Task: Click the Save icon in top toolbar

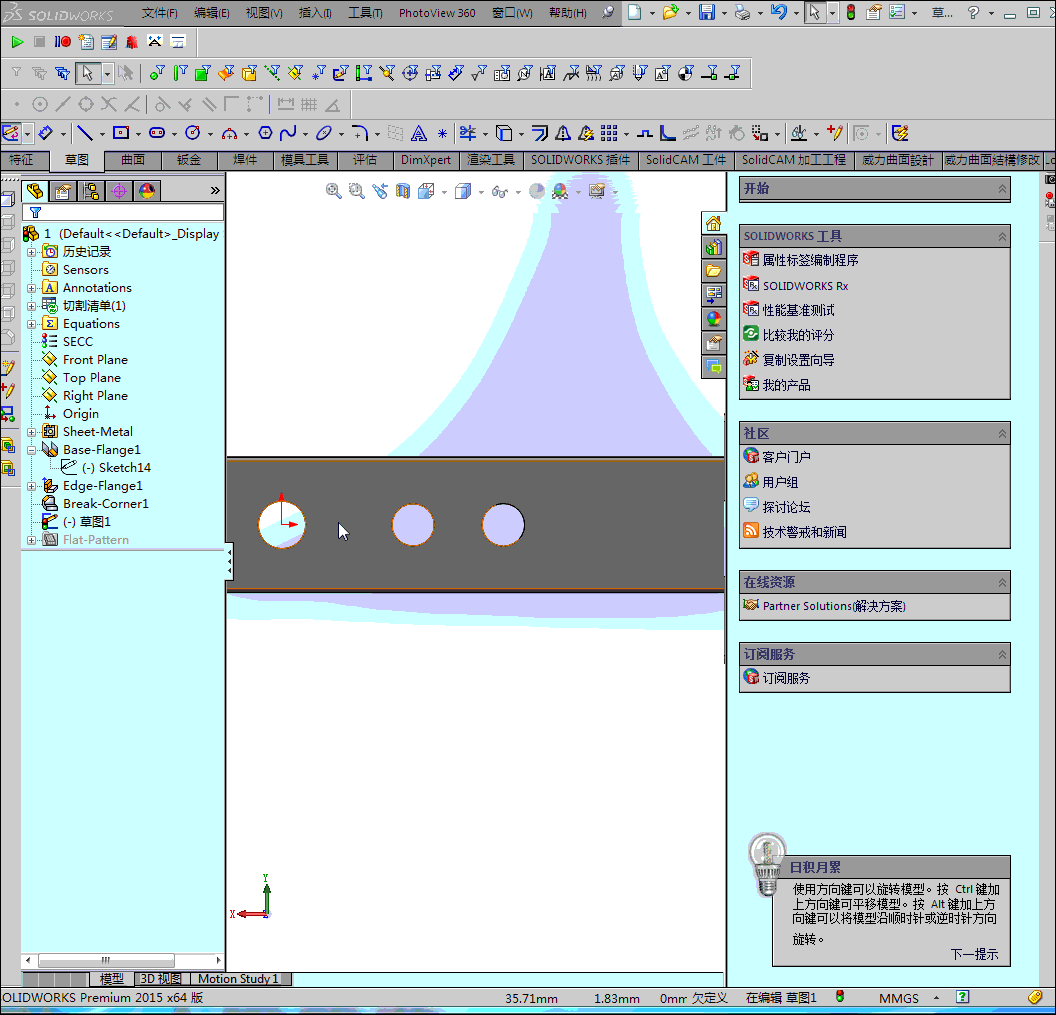Action: click(x=706, y=12)
